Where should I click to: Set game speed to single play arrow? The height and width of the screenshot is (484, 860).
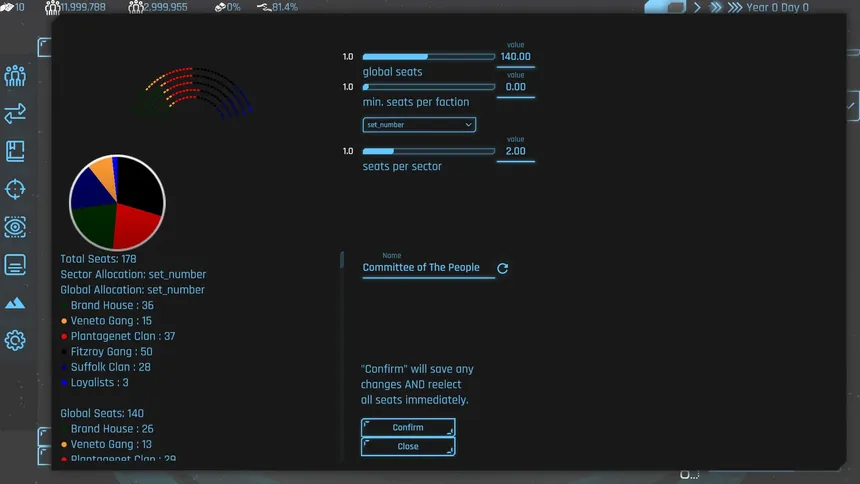[697, 7]
